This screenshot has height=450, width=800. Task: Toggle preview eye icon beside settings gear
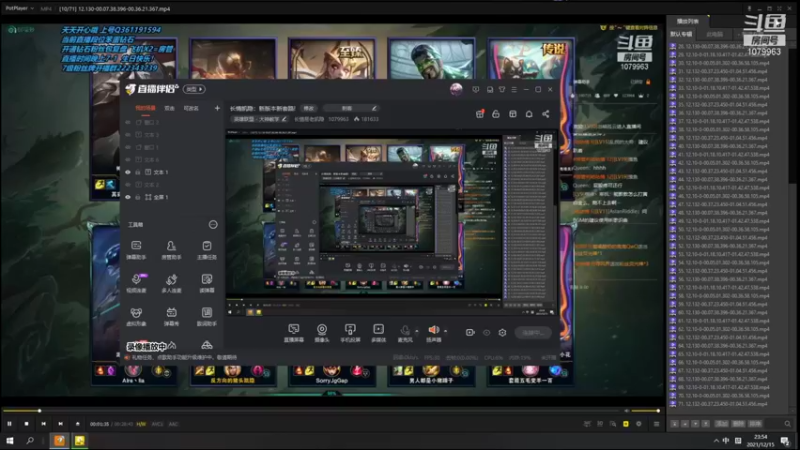(x=486, y=333)
